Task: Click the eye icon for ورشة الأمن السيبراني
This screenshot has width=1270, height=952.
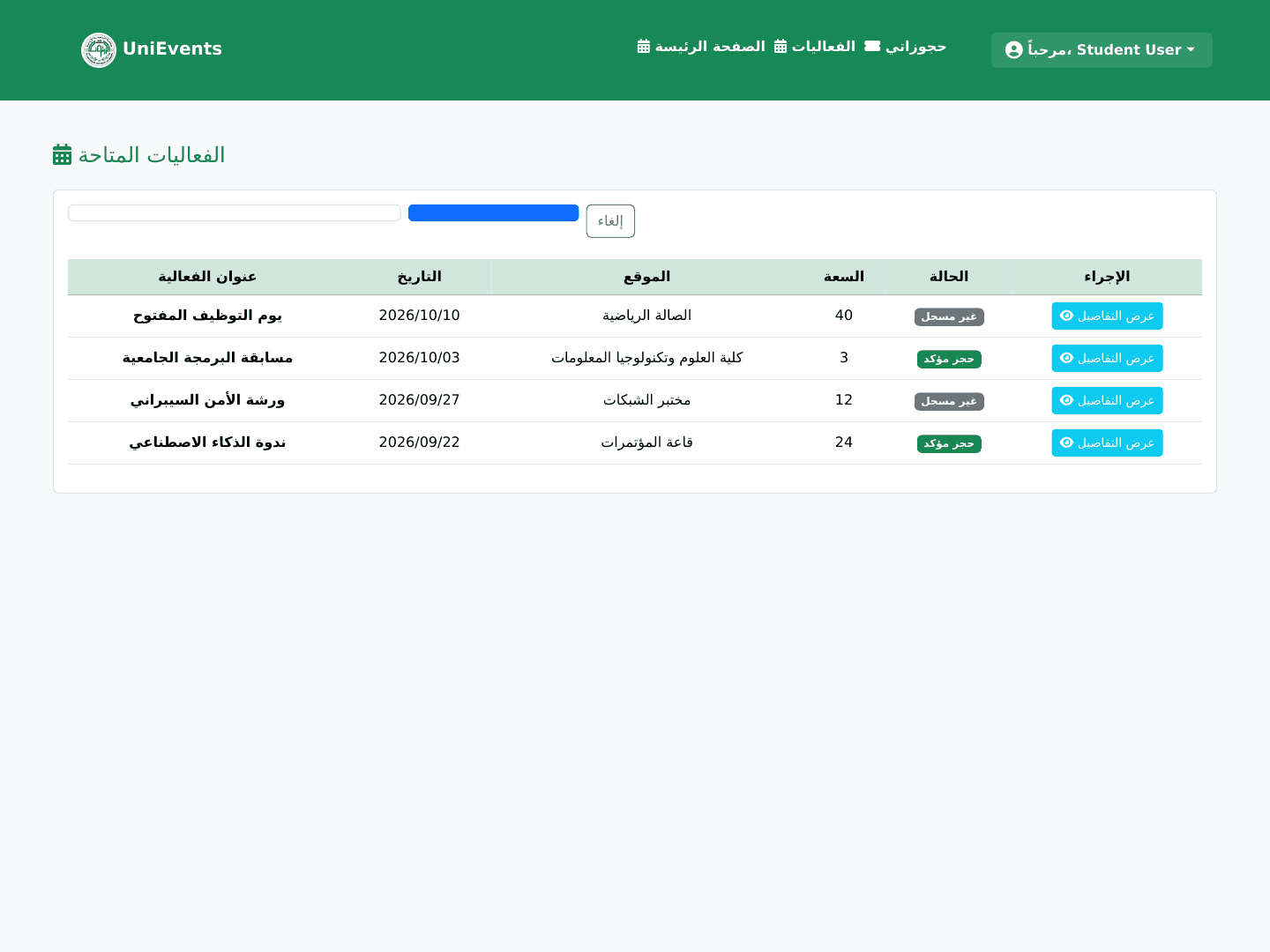Action: (1066, 400)
